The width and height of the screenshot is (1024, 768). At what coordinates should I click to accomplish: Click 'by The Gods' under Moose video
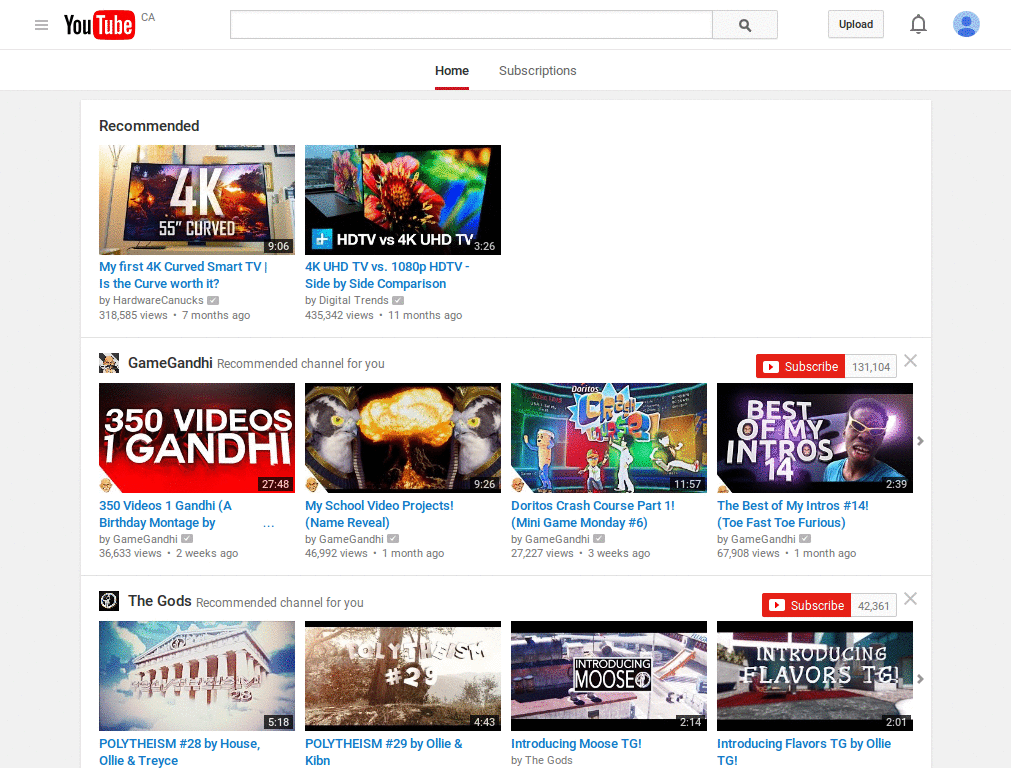tap(541, 760)
